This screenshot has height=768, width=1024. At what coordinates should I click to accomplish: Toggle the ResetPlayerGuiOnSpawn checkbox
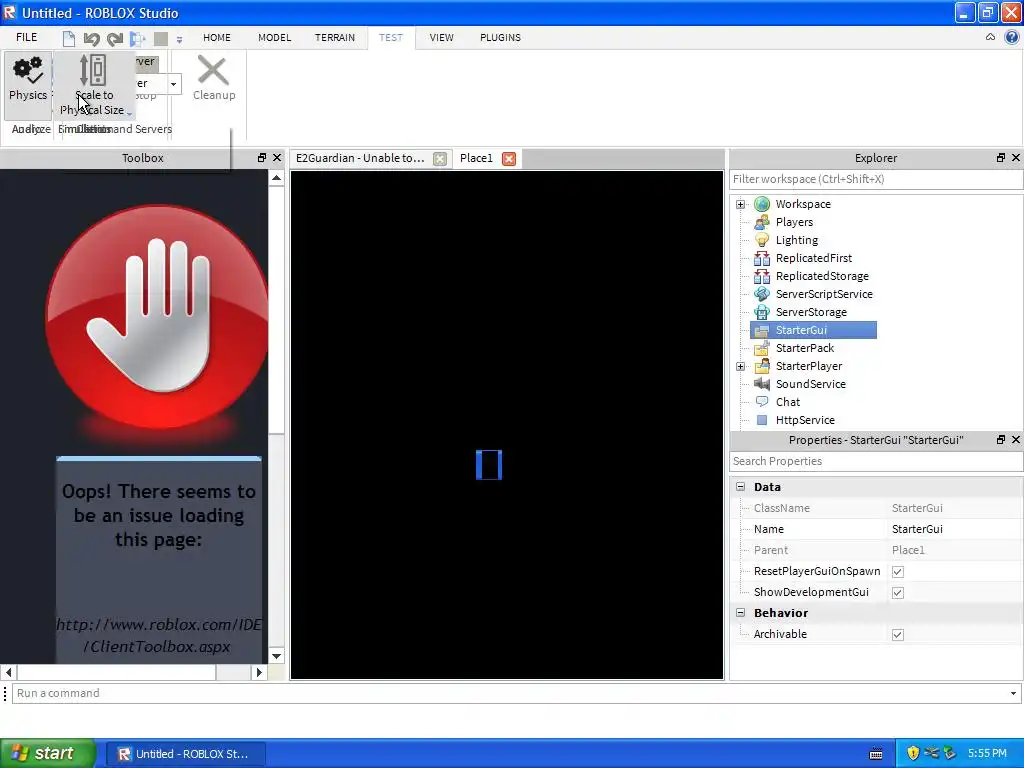coord(898,571)
